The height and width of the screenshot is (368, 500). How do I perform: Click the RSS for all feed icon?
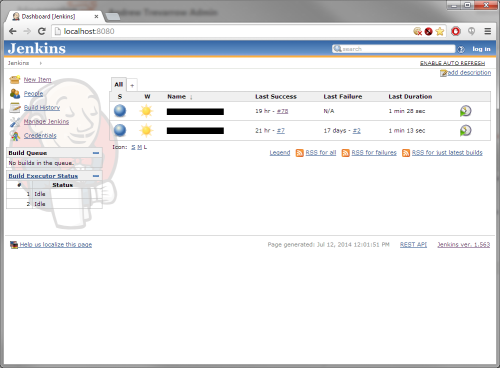(x=300, y=153)
